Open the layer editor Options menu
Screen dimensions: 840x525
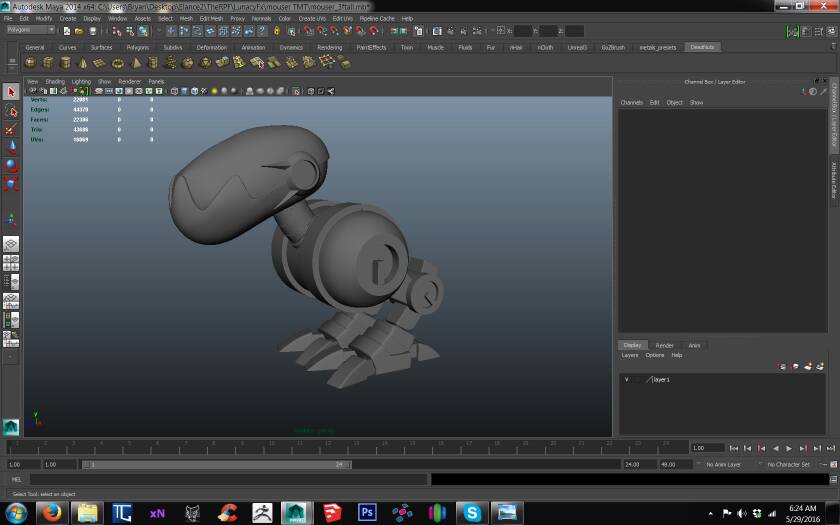(655, 355)
